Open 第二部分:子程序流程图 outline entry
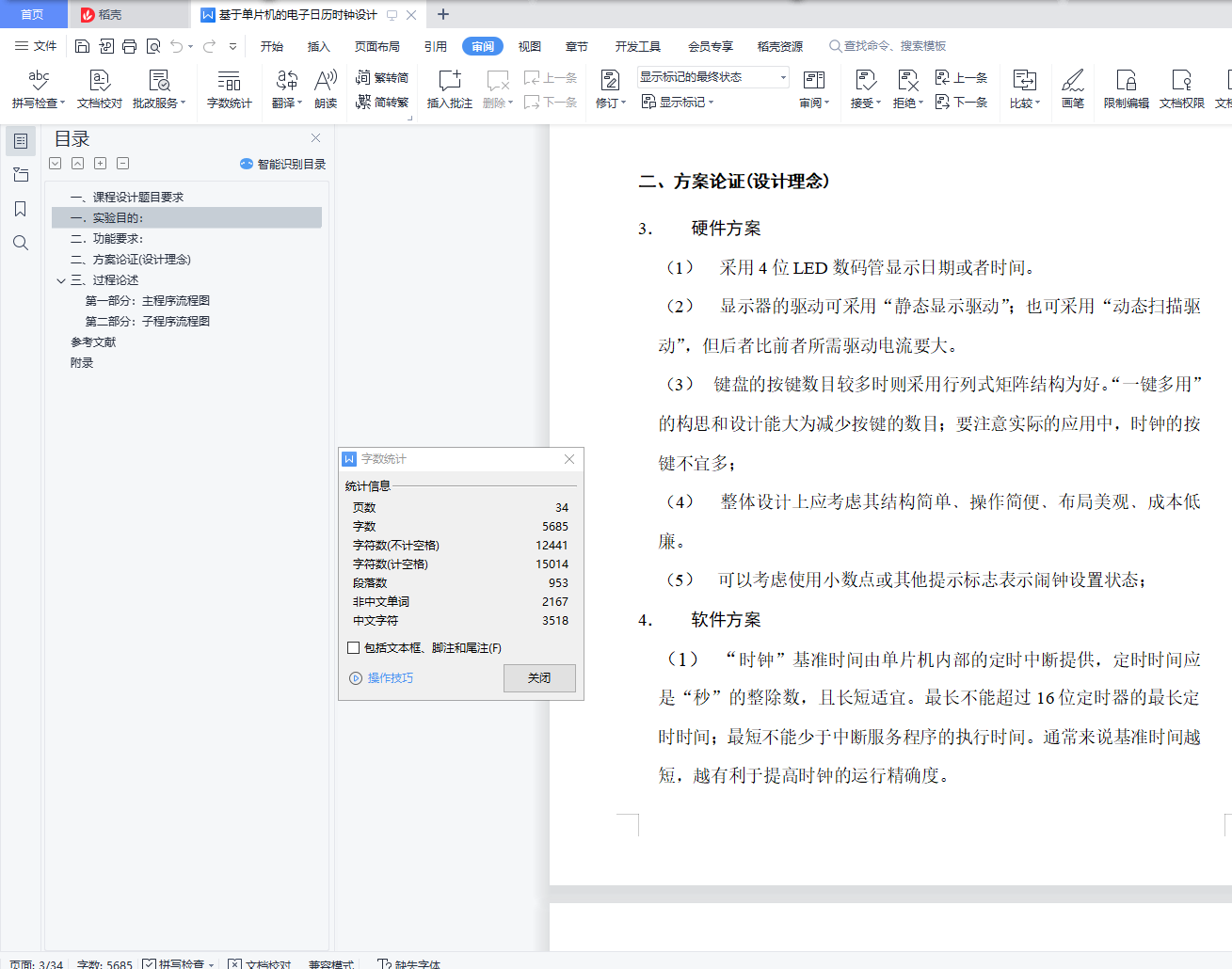 pos(148,322)
